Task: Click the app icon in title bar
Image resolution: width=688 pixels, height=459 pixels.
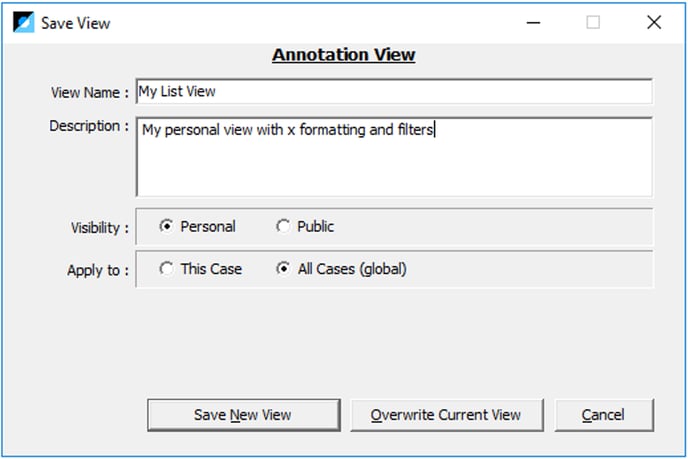Action: (23, 22)
